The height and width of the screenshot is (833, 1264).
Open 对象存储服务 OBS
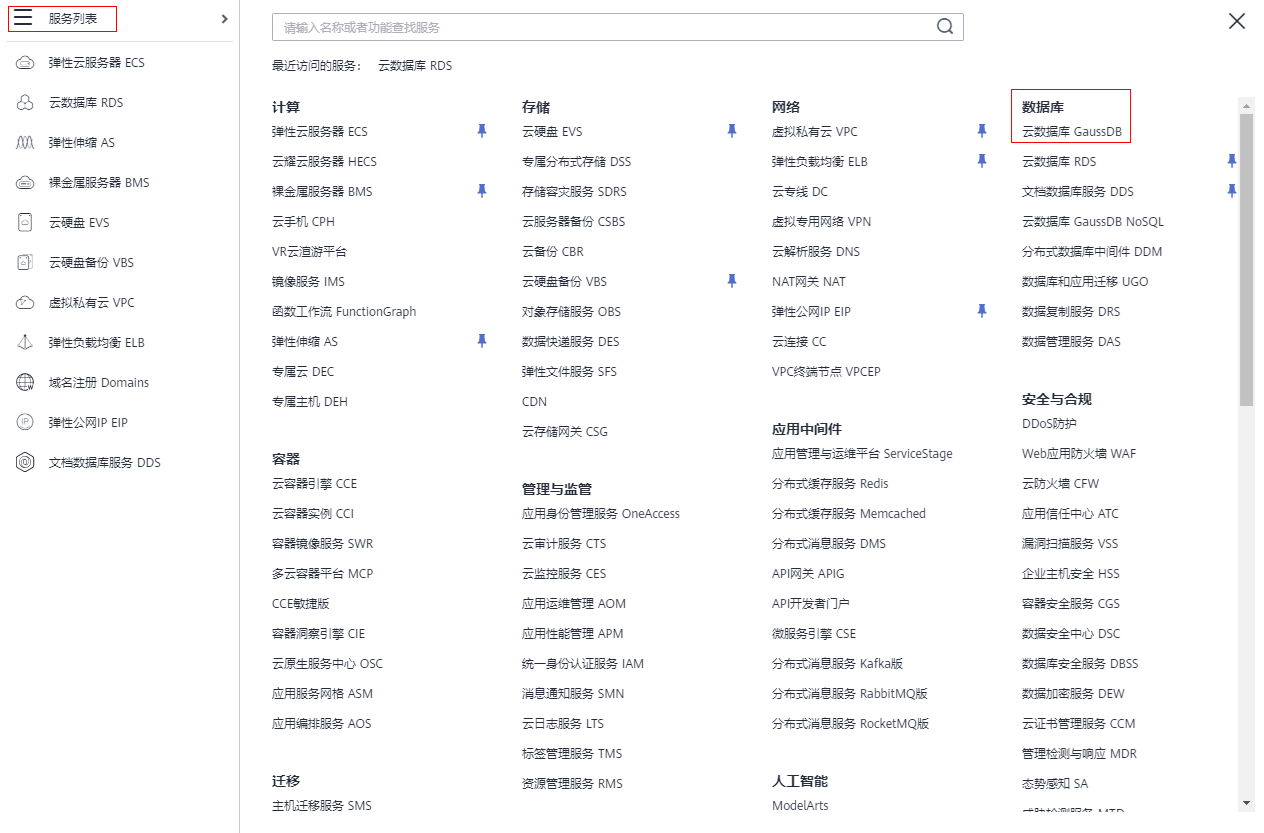pos(571,311)
